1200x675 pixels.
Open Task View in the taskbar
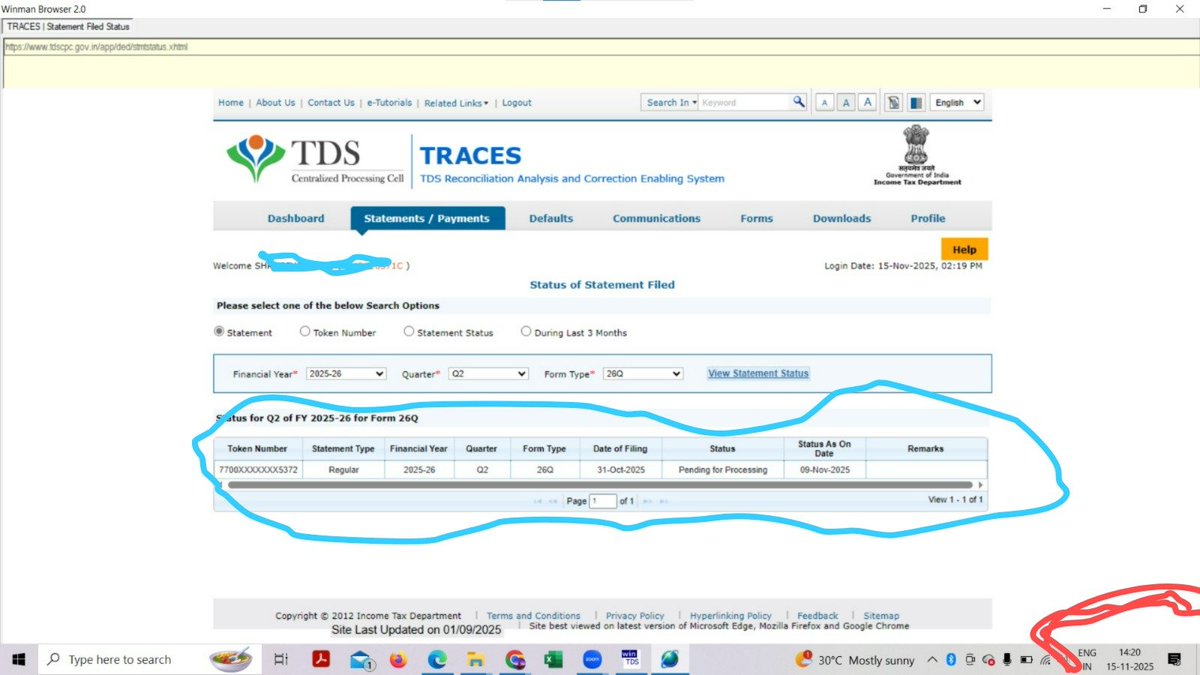(281, 659)
